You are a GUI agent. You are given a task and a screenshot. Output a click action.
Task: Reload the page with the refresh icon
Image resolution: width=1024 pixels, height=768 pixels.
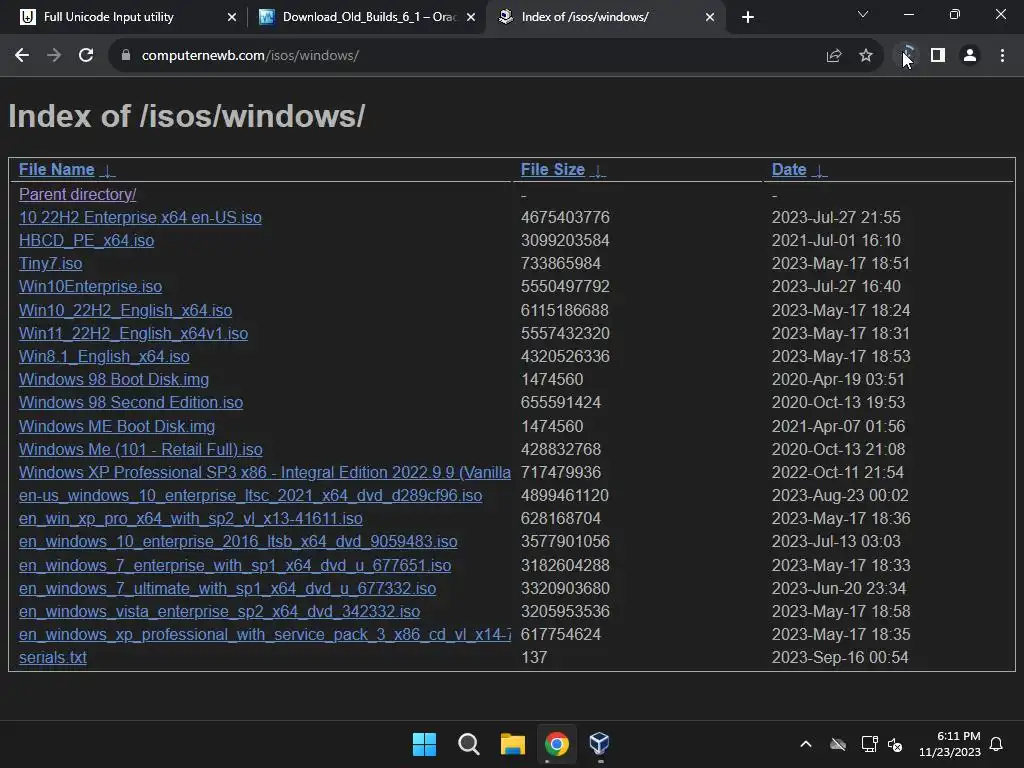point(86,56)
